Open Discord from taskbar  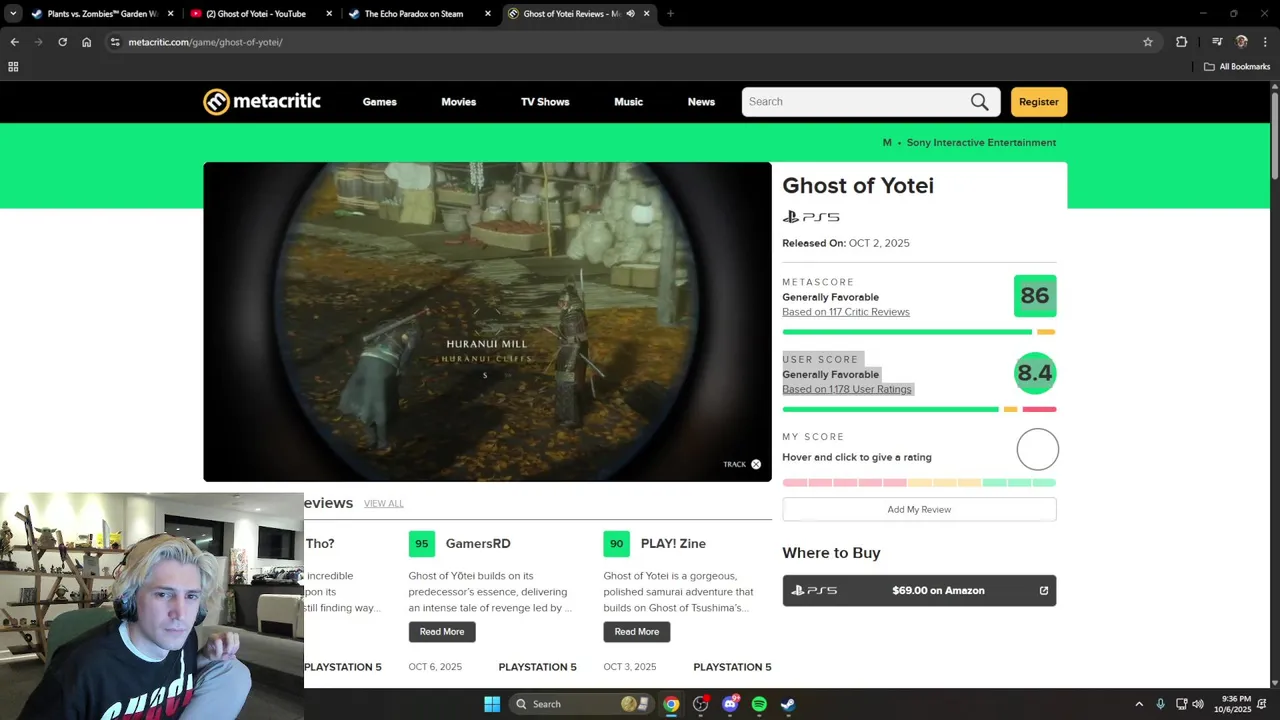(x=730, y=704)
